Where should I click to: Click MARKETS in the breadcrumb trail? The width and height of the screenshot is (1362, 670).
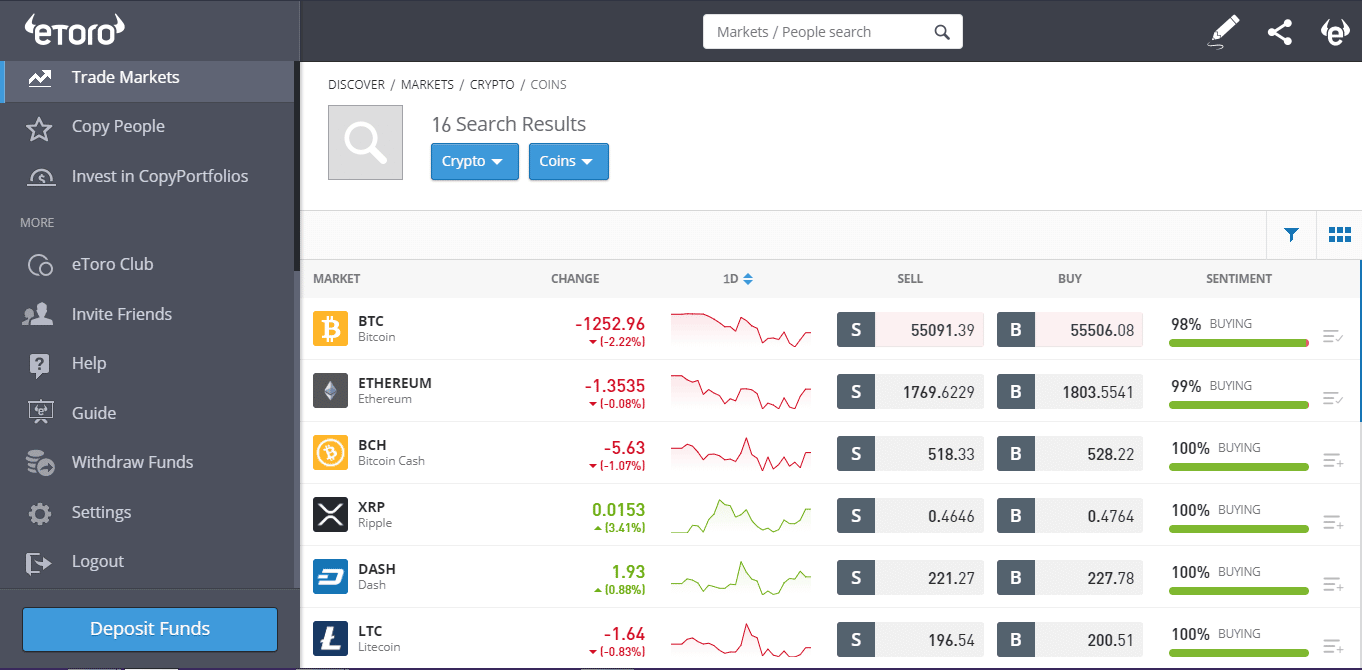427,84
